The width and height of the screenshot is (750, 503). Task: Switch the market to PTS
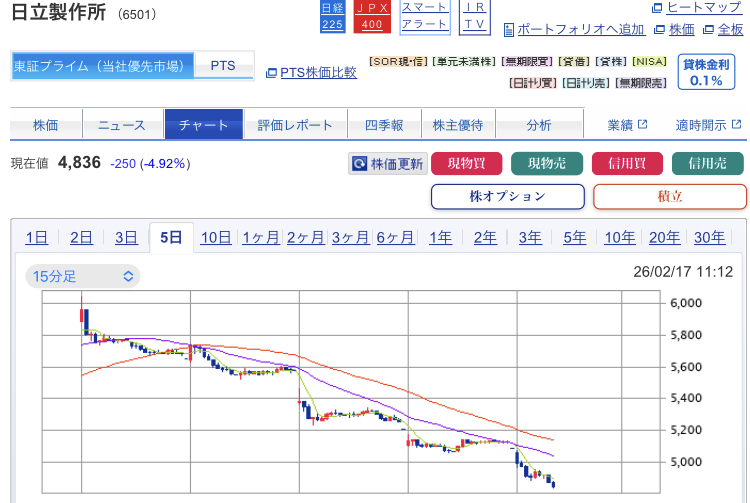[223, 66]
